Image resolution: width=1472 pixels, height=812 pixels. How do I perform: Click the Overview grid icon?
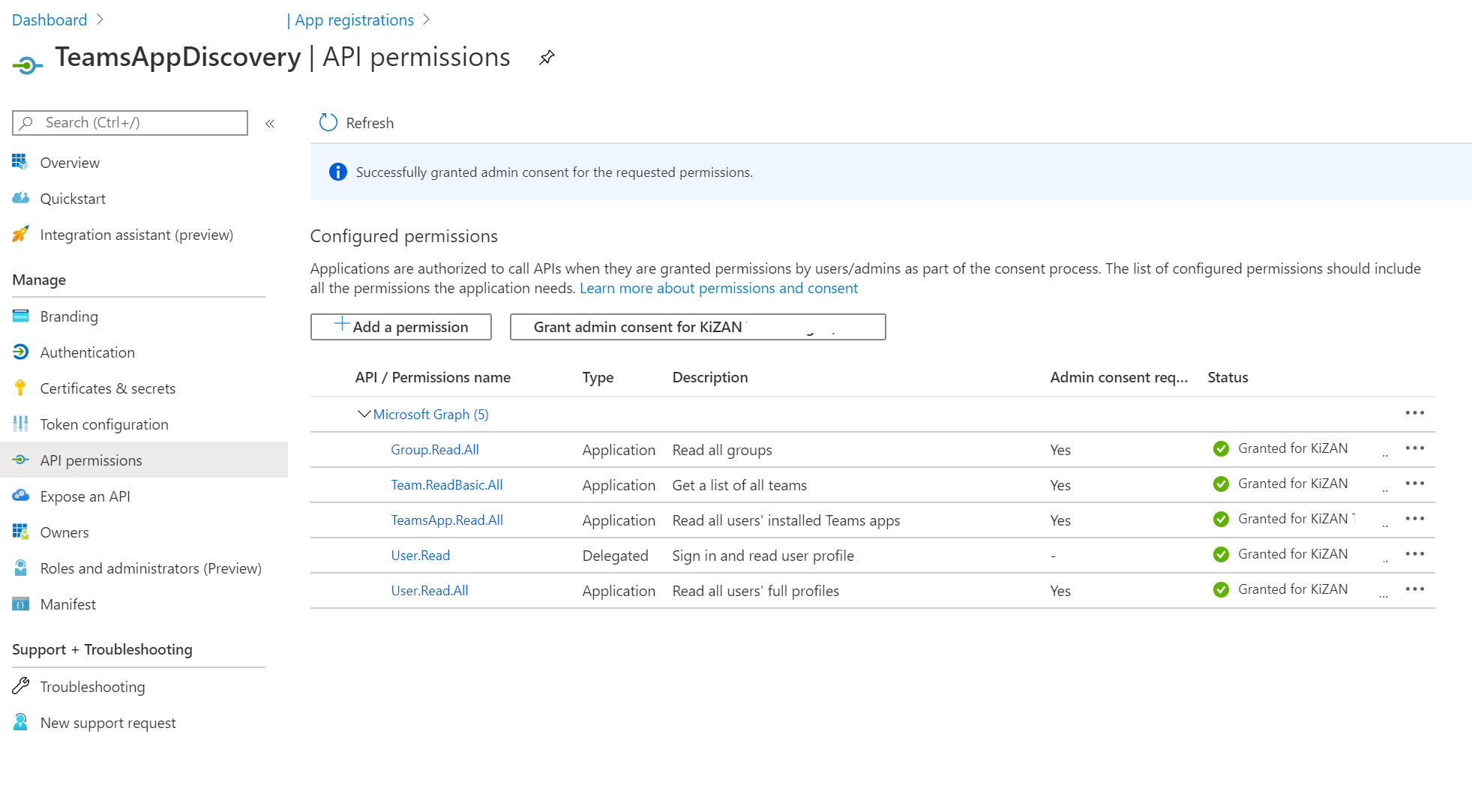[20, 162]
